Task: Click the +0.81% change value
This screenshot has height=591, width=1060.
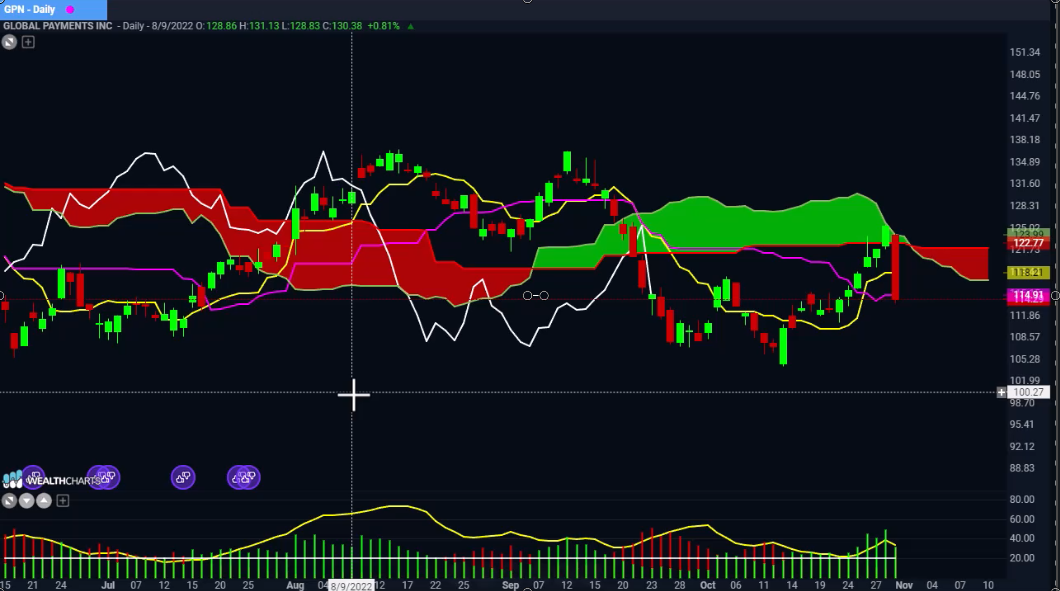Action: 383,26
